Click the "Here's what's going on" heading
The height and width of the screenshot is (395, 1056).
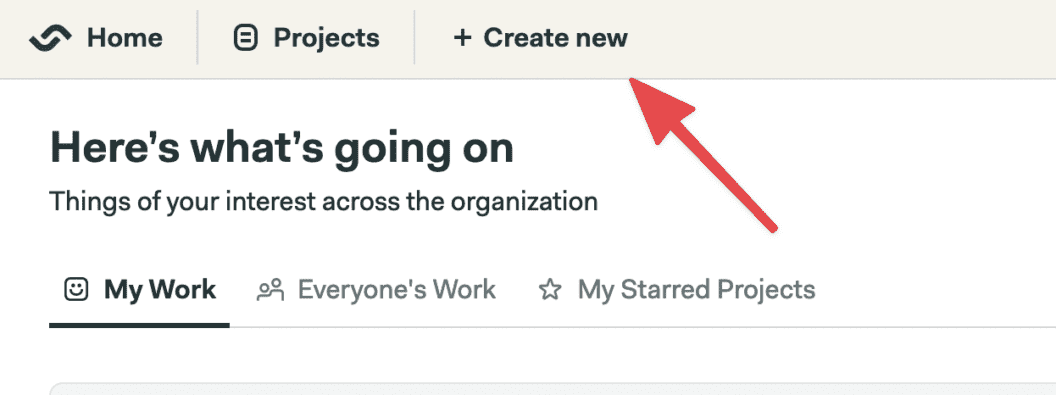[x=282, y=148]
